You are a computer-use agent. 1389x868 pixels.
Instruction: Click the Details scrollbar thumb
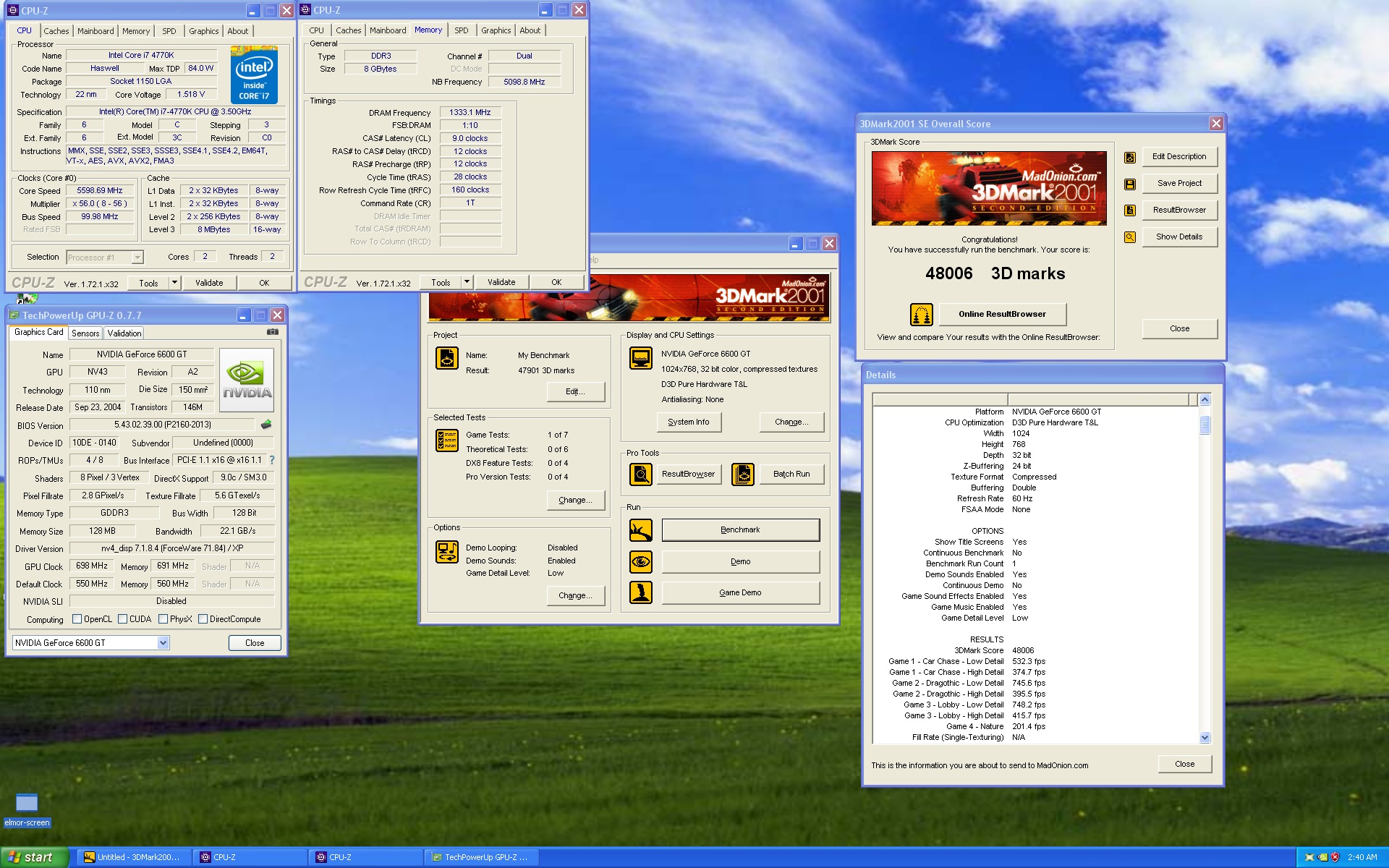tap(1205, 425)
